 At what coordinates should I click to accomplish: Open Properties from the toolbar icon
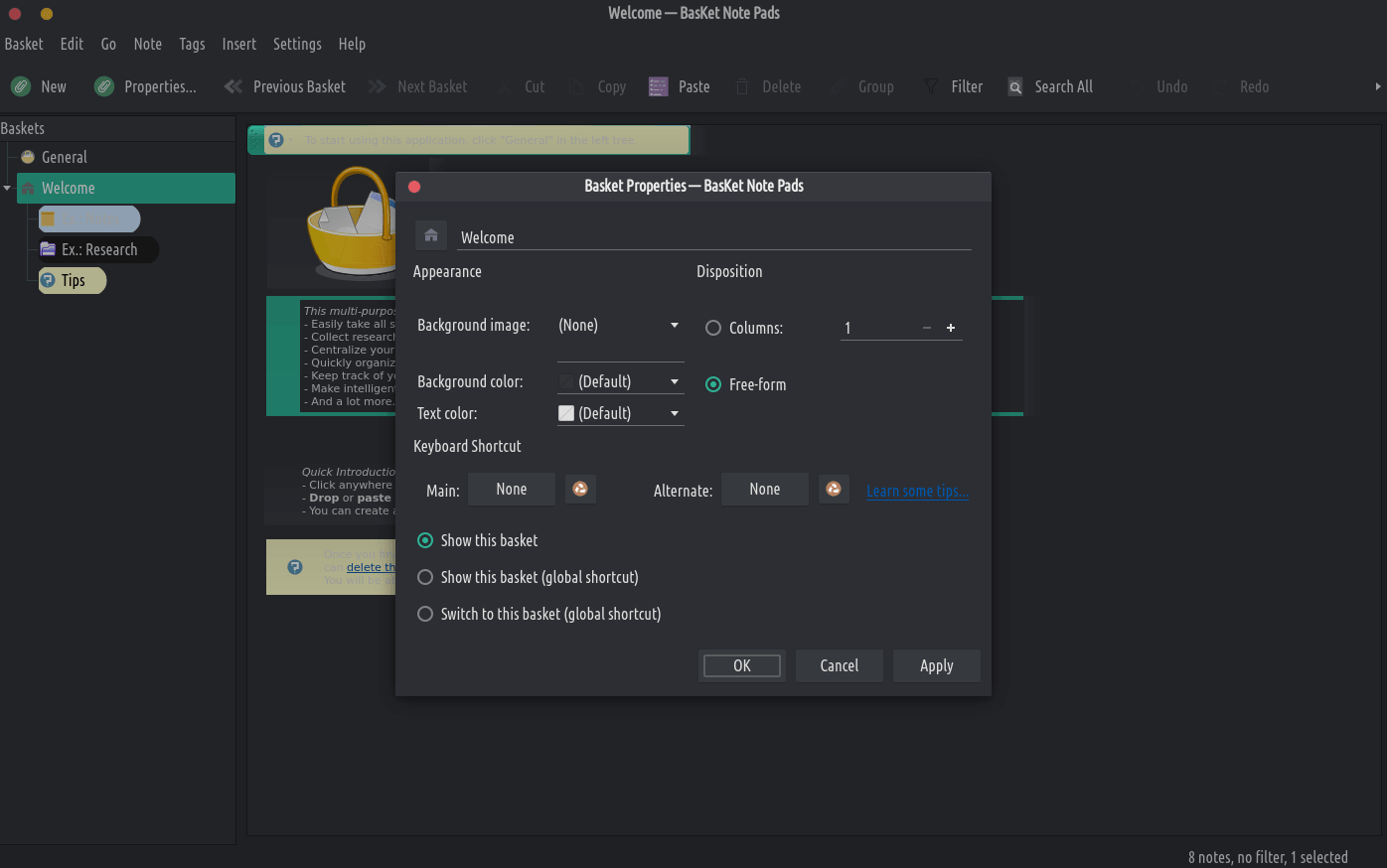tap(104, 86)
